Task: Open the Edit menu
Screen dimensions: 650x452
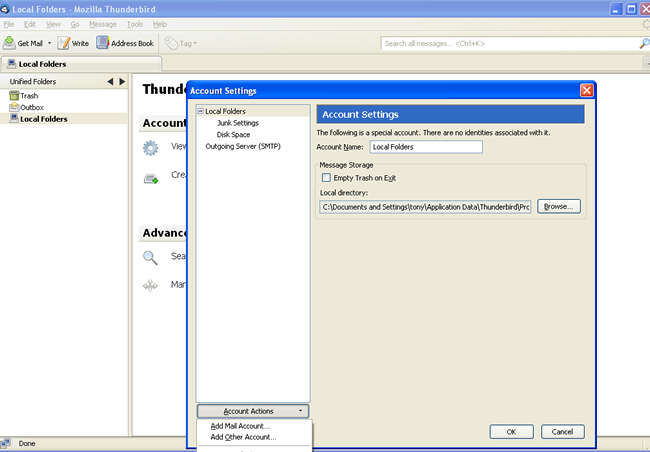Action: [30, 24]
